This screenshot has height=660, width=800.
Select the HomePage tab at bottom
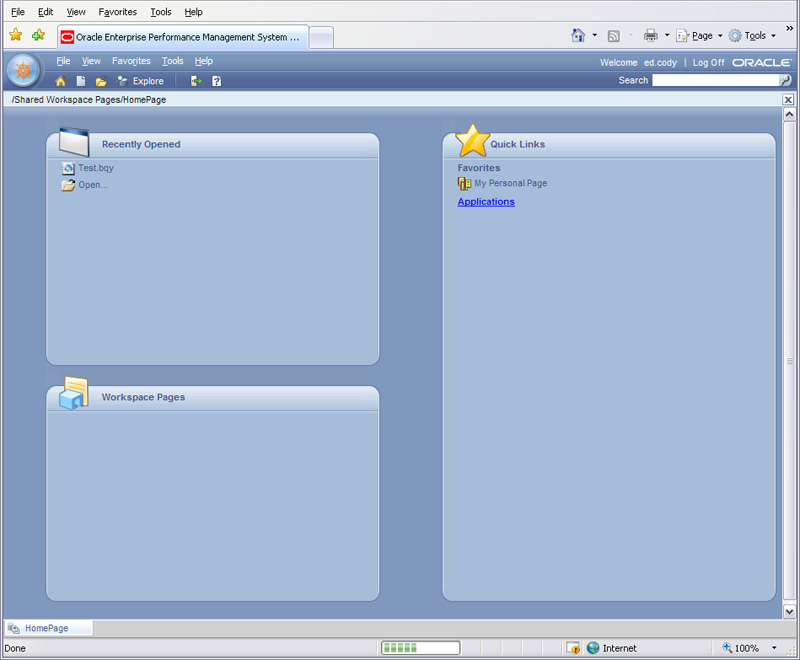click(x=48, y=628)
